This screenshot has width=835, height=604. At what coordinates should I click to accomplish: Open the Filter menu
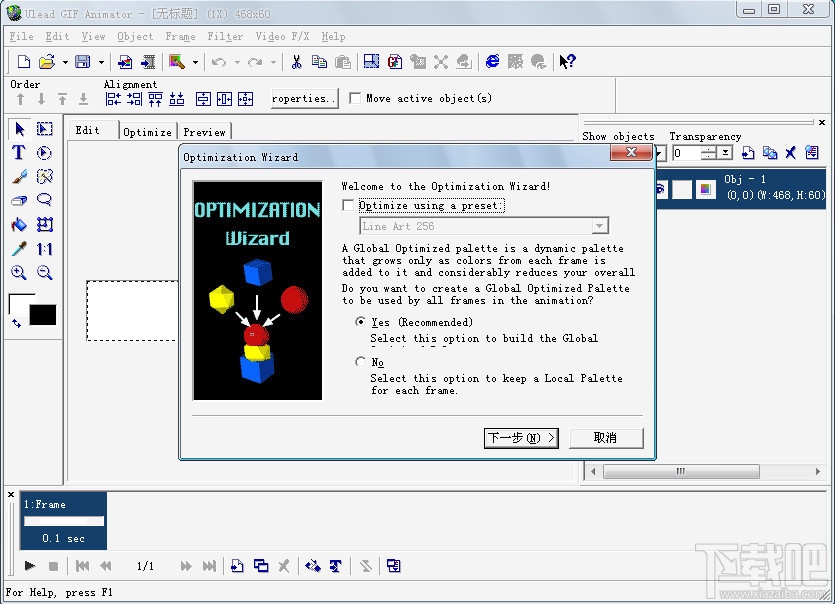tap(225, 36)
